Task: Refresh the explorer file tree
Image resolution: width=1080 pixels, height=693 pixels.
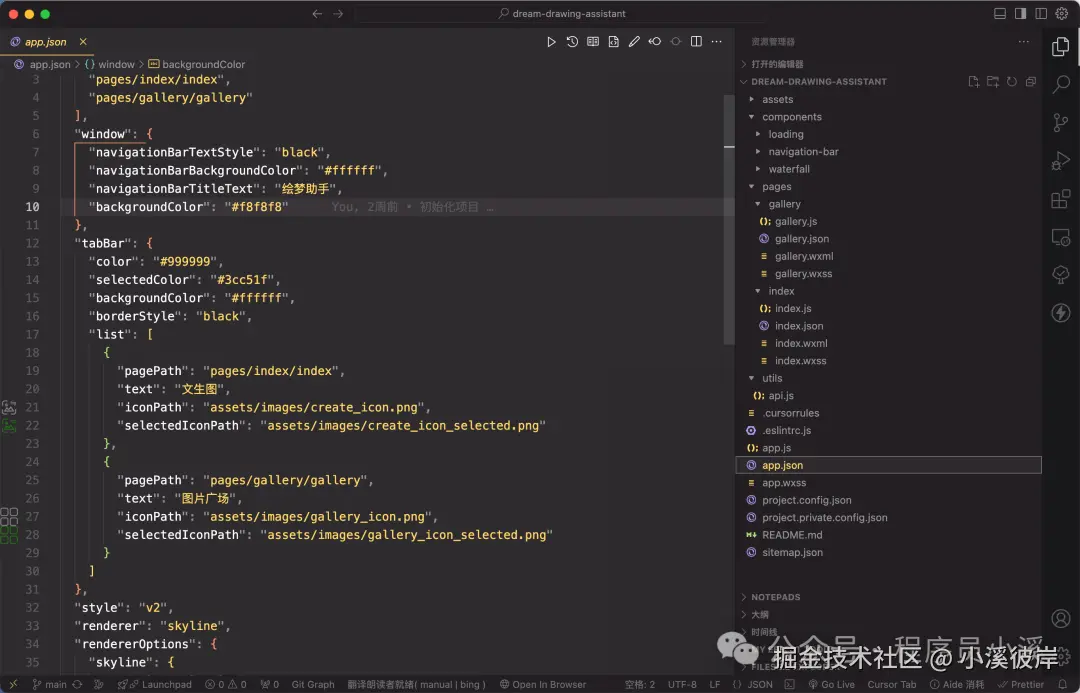Action: (x=1012, y=82)
